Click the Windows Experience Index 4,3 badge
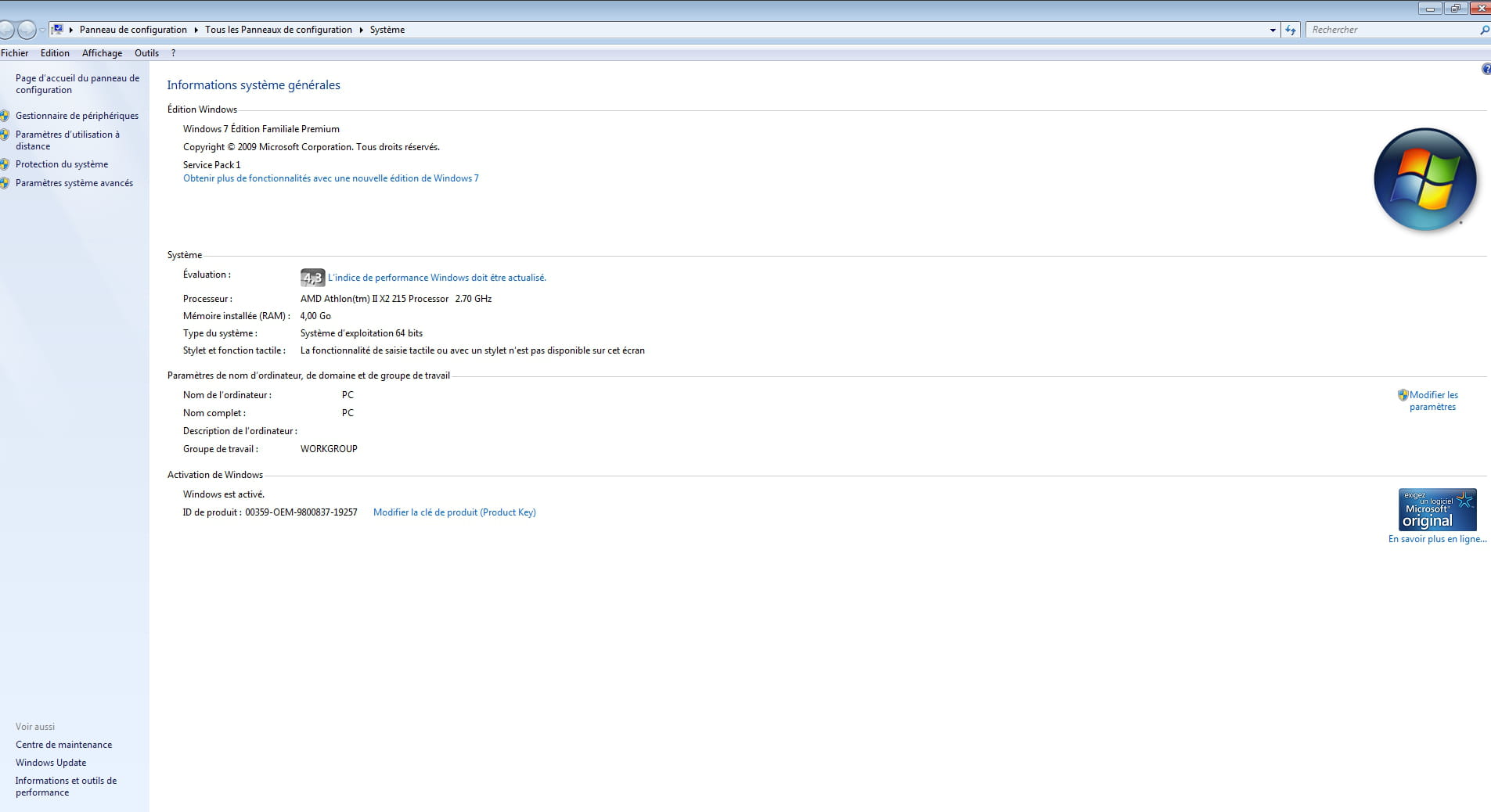 pos(312,278)
